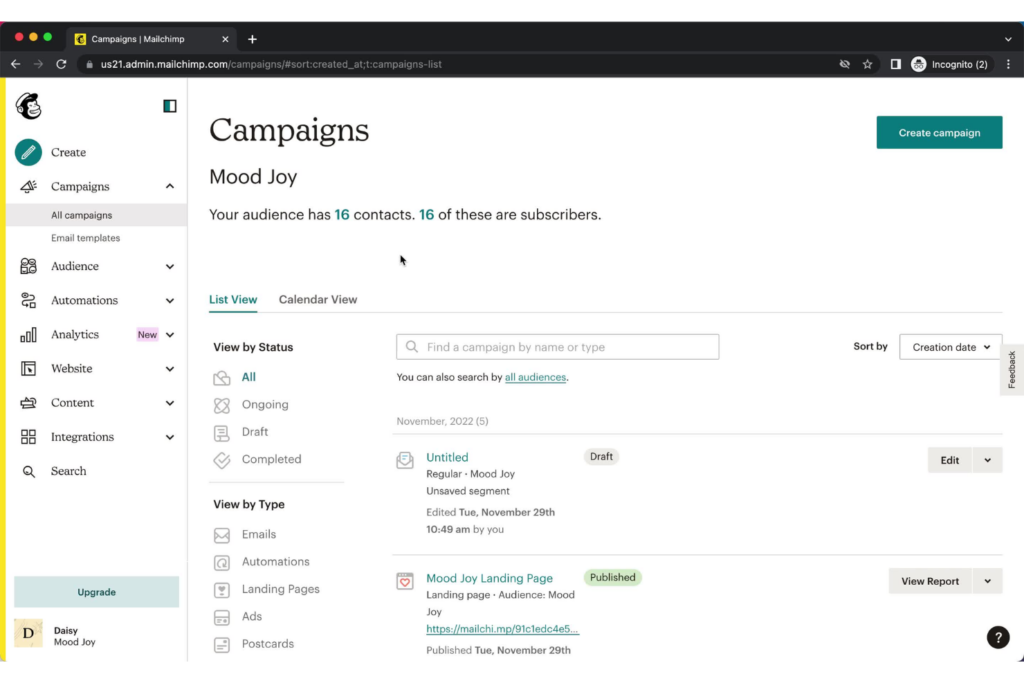Click the tracking-blocked eye icon in address bar
The image size is (1024, 683).
point(844,64)
